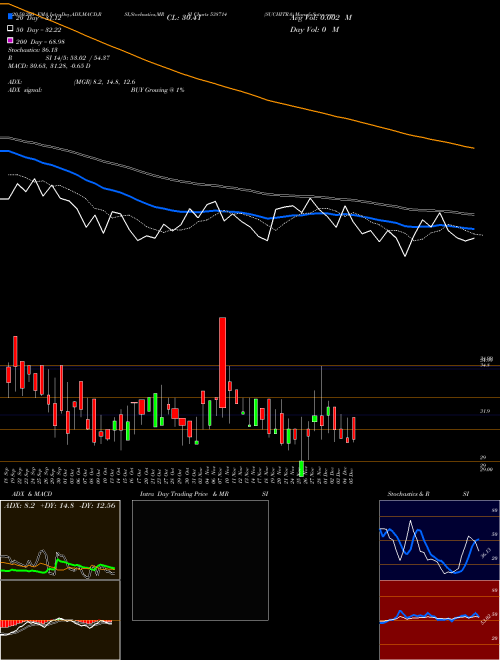Click the orange 200-day moving average line
The image size is (500, 660).
pyautogui.click(x=269, y=100)
